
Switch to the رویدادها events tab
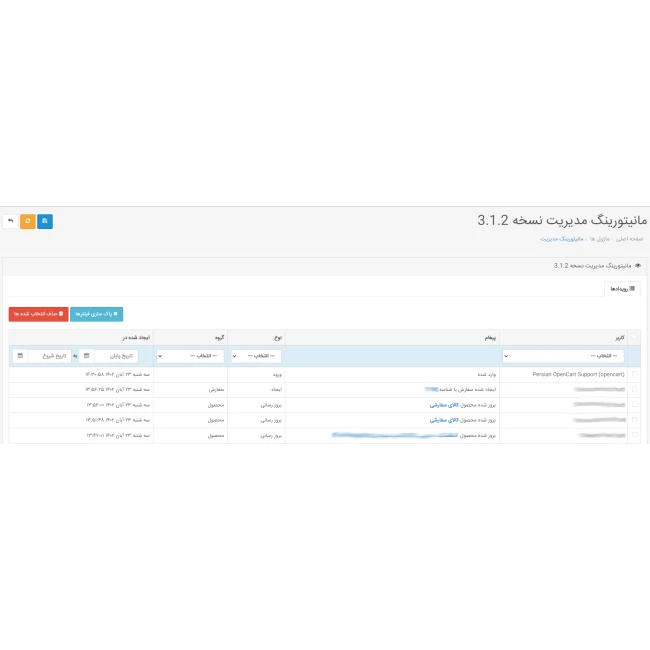(x=623, y=289)
